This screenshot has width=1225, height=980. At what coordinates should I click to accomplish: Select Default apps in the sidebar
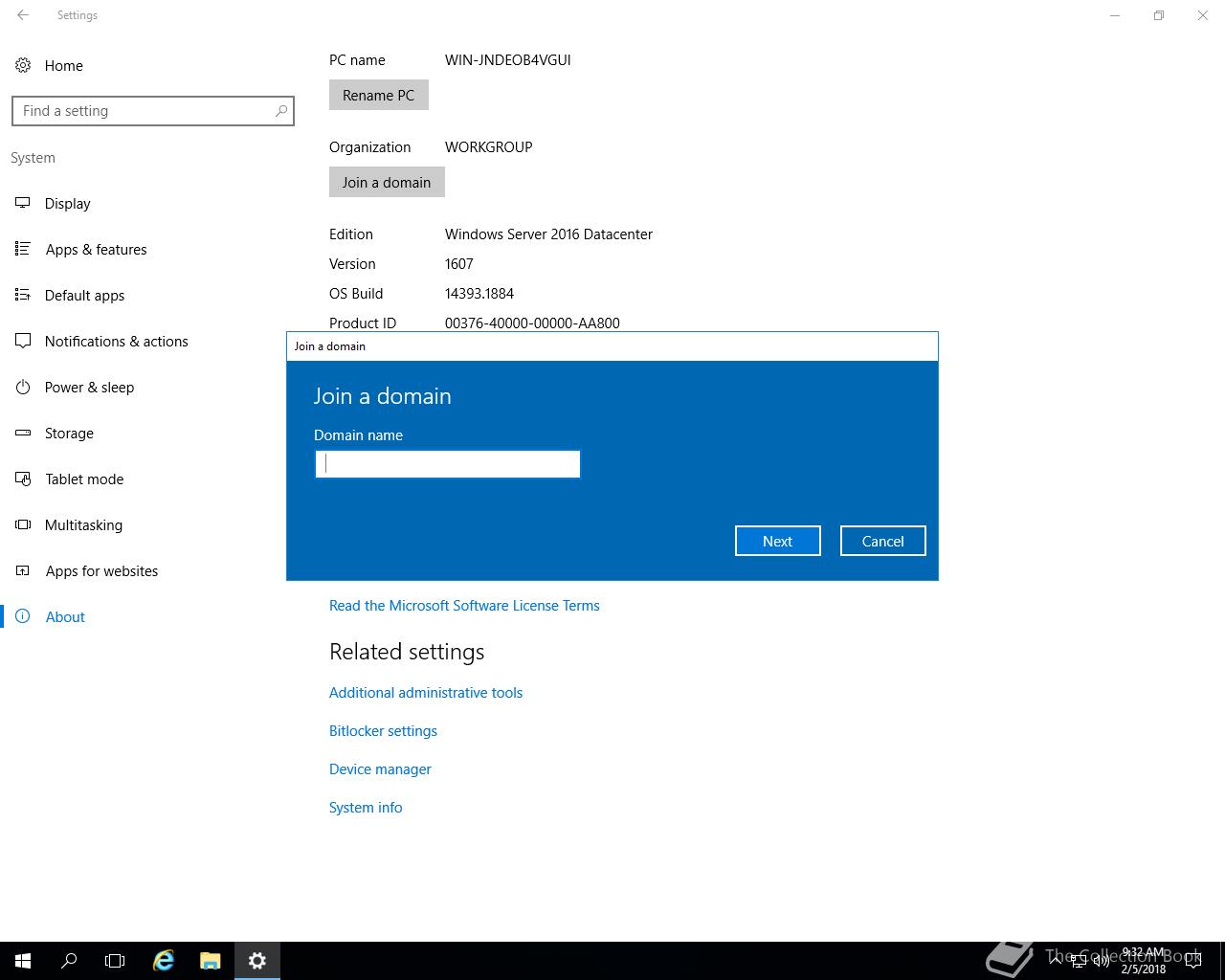click(x=84, y=295)
